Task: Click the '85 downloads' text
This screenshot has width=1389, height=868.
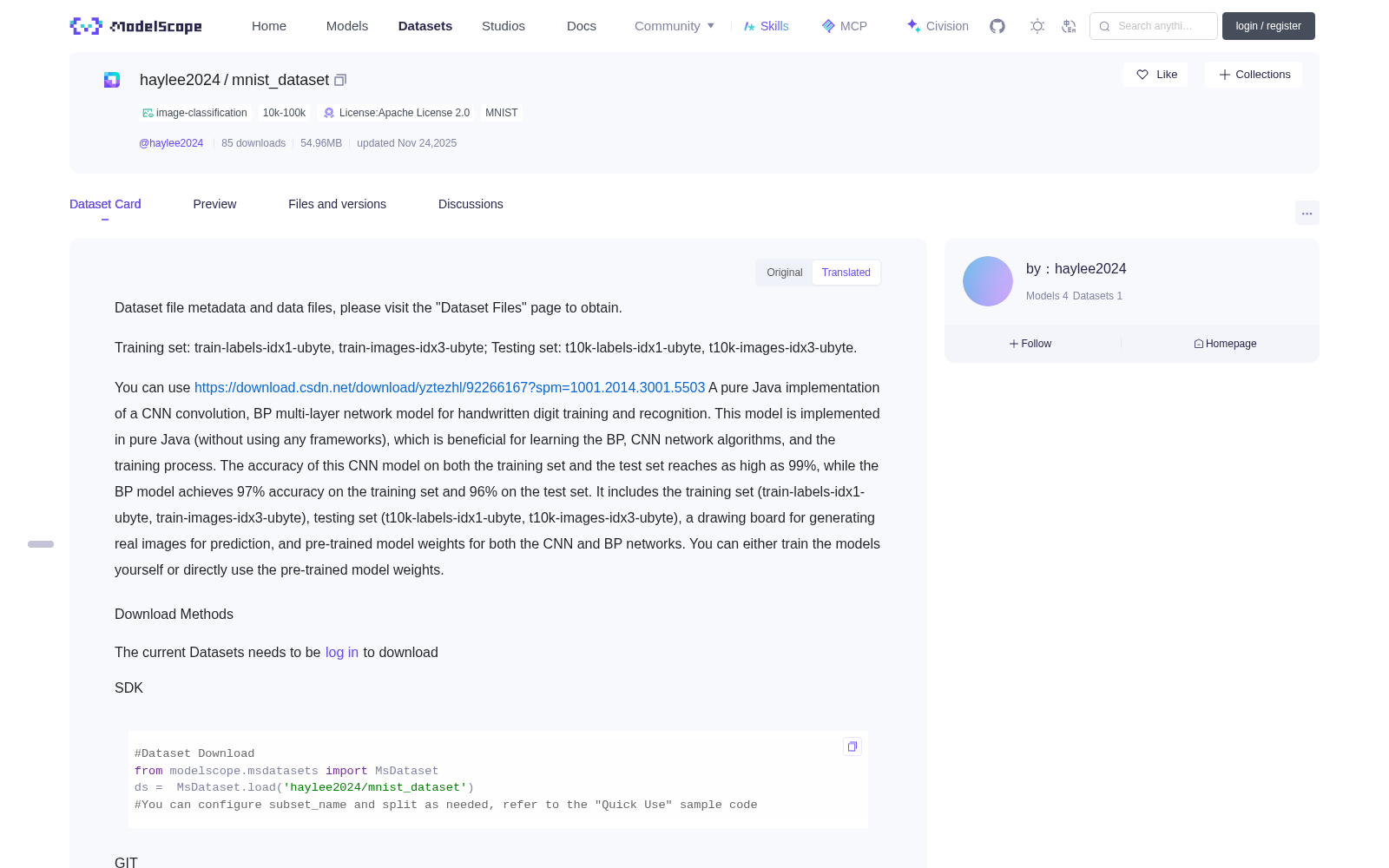Action: tap(253, 143)
